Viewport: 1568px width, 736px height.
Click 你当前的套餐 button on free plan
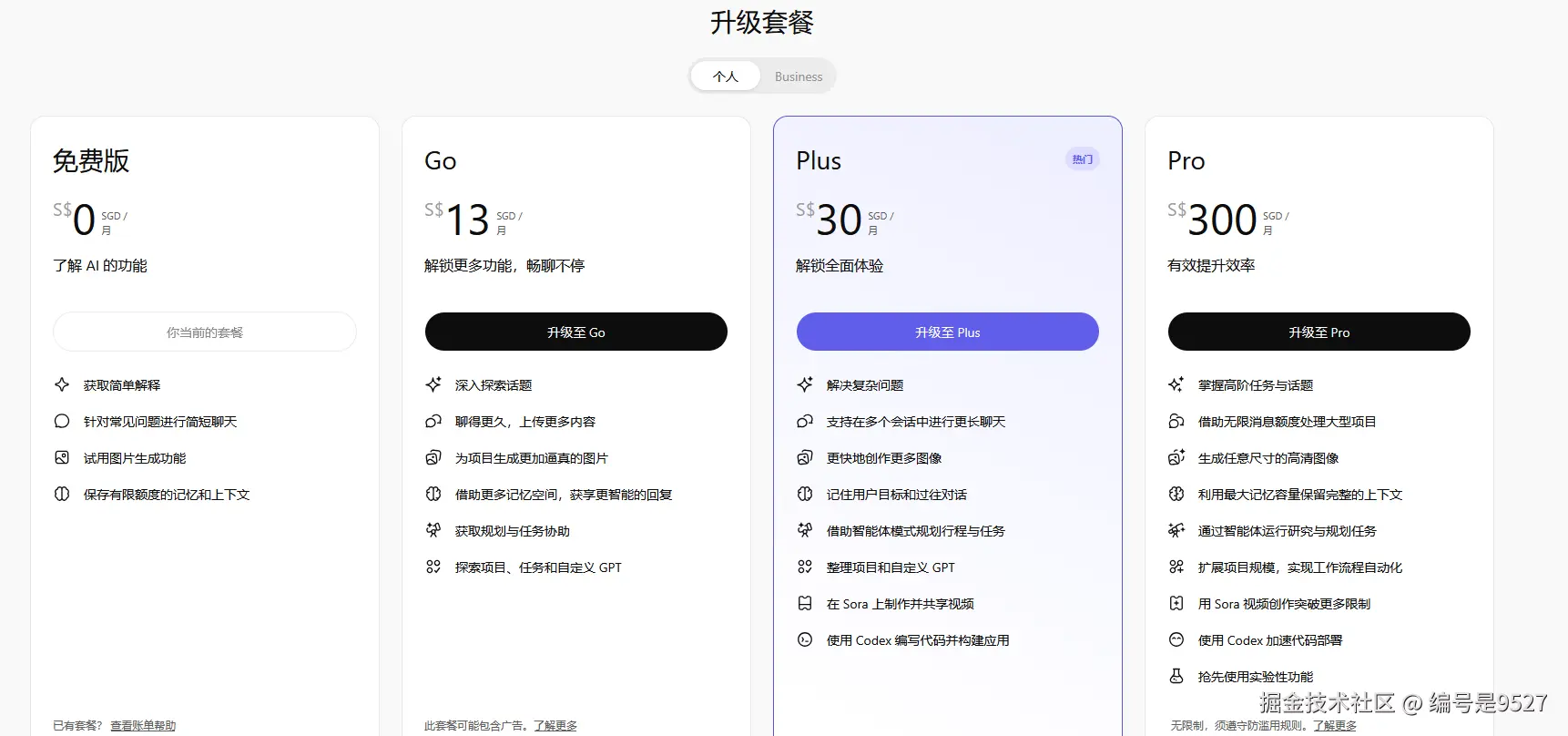[x=205, y=332]
